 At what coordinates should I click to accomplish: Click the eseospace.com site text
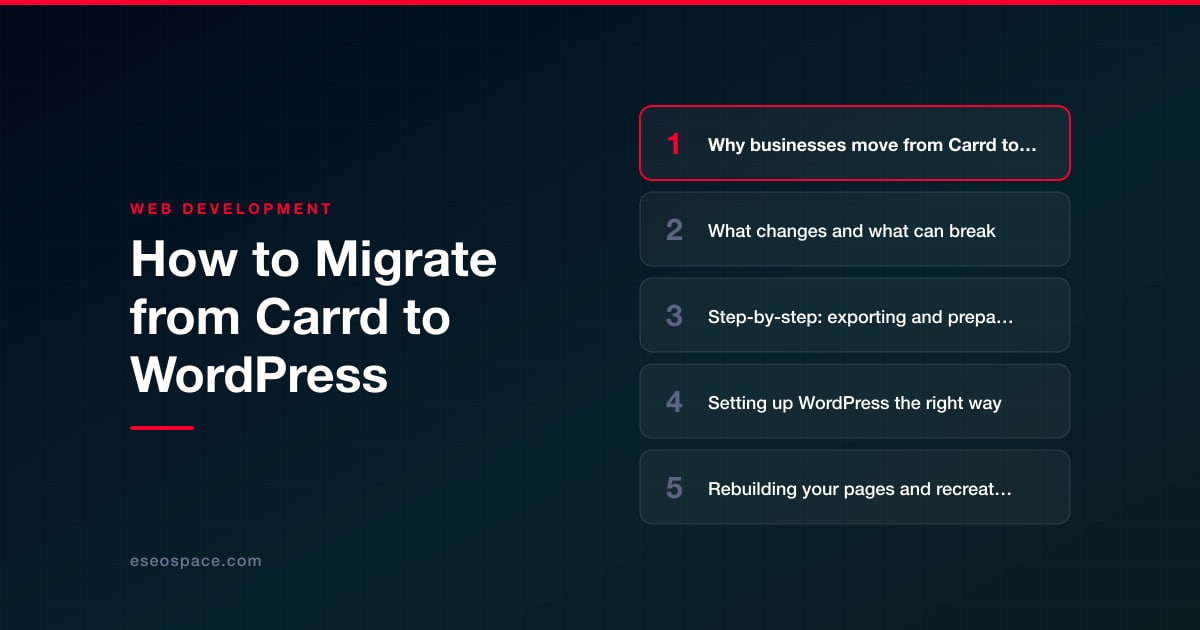click(x=196, y=561)
